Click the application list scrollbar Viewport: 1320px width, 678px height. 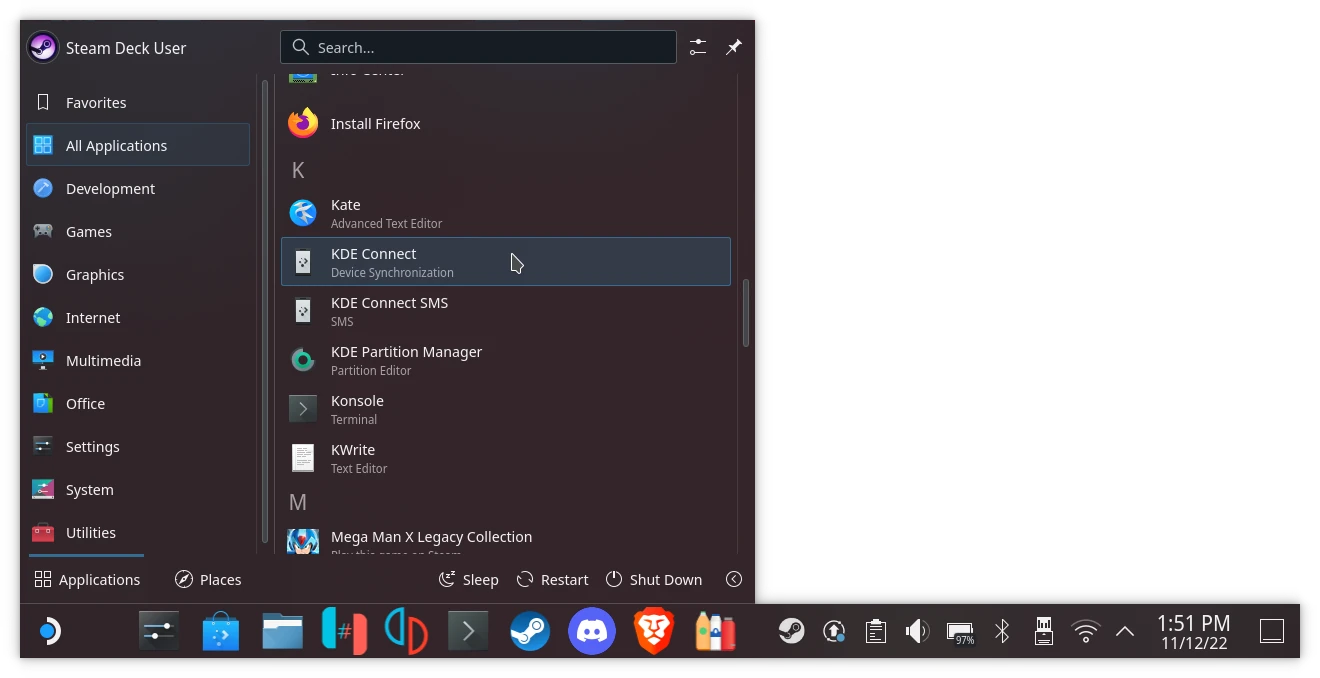[746, 313]
